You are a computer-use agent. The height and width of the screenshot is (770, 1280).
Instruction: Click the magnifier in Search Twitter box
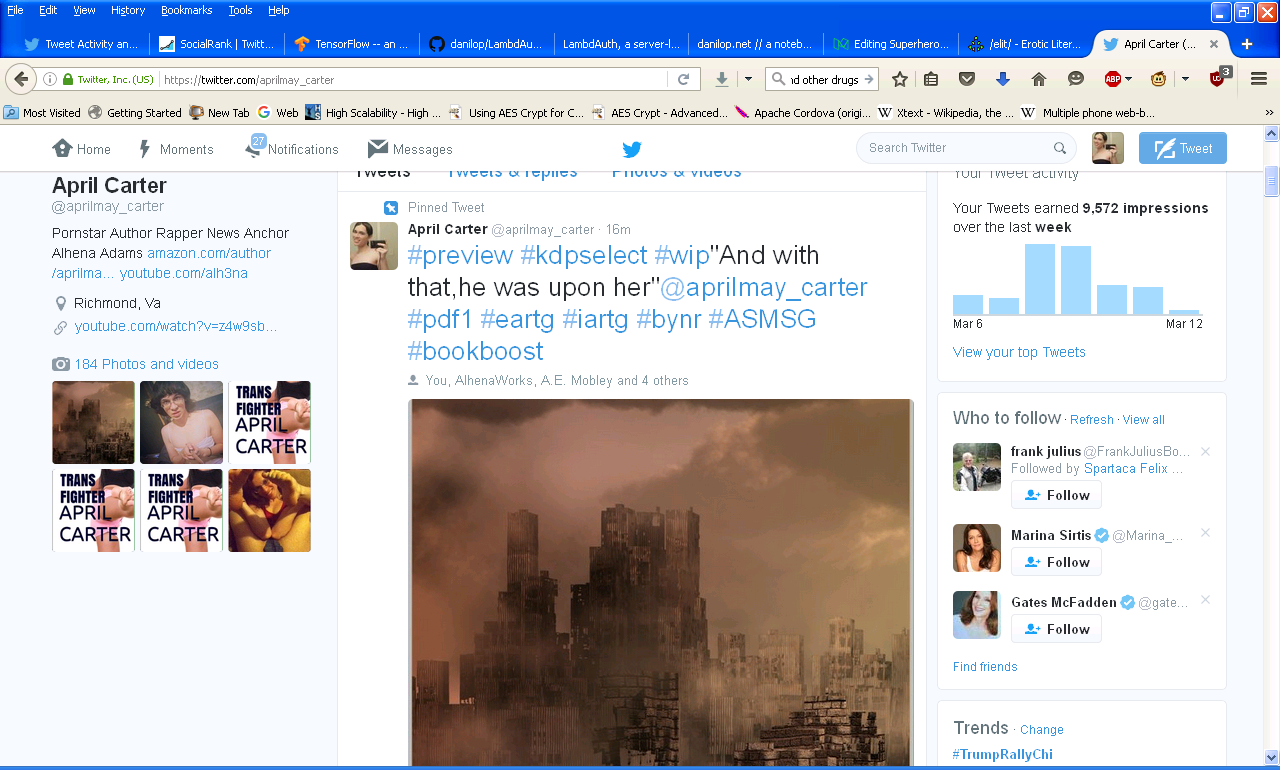point(1060,148)
